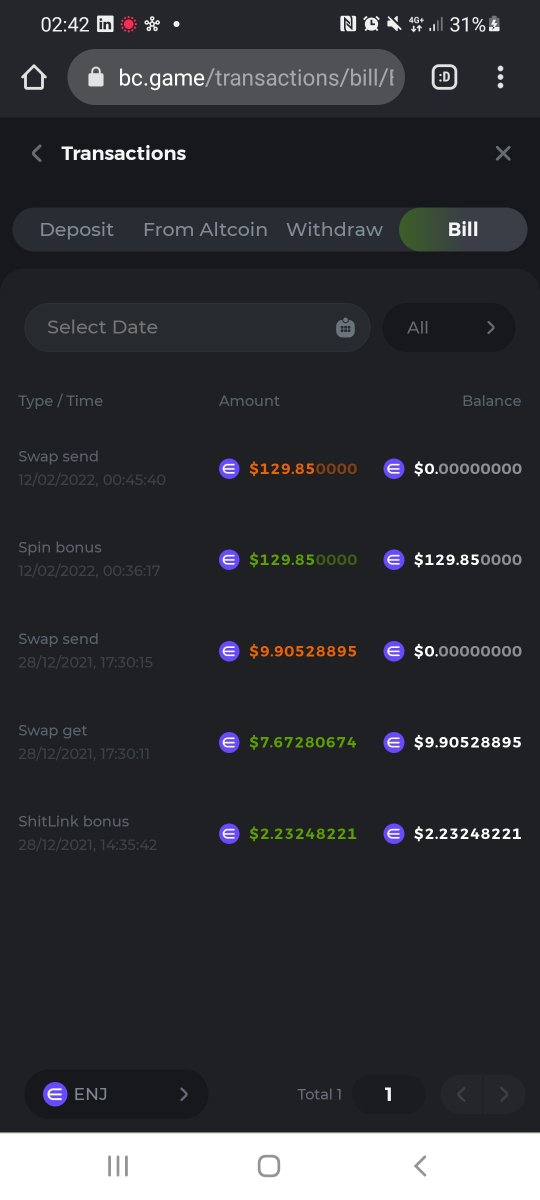Screen dimensions: 540x1200
Task: Go to the next page arrow
Action: [505, 1094]
